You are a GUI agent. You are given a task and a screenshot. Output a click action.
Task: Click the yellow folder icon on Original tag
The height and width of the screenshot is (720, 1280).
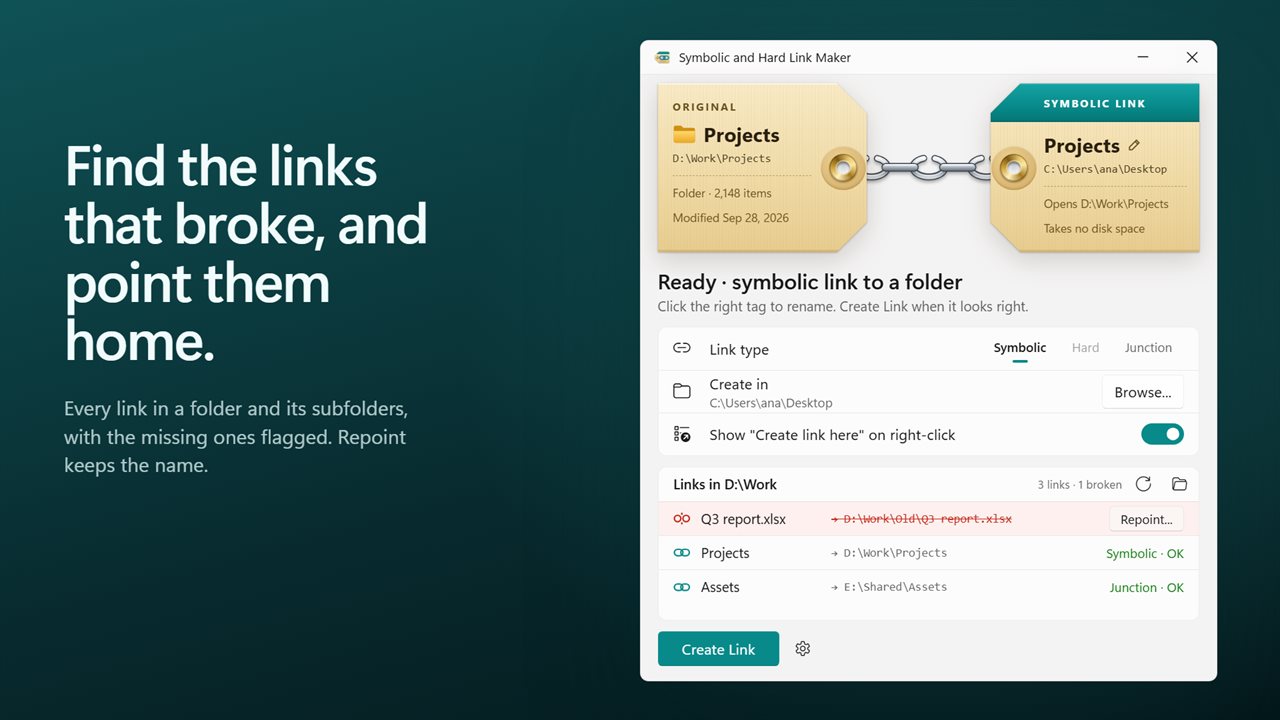tap(684, 134)
